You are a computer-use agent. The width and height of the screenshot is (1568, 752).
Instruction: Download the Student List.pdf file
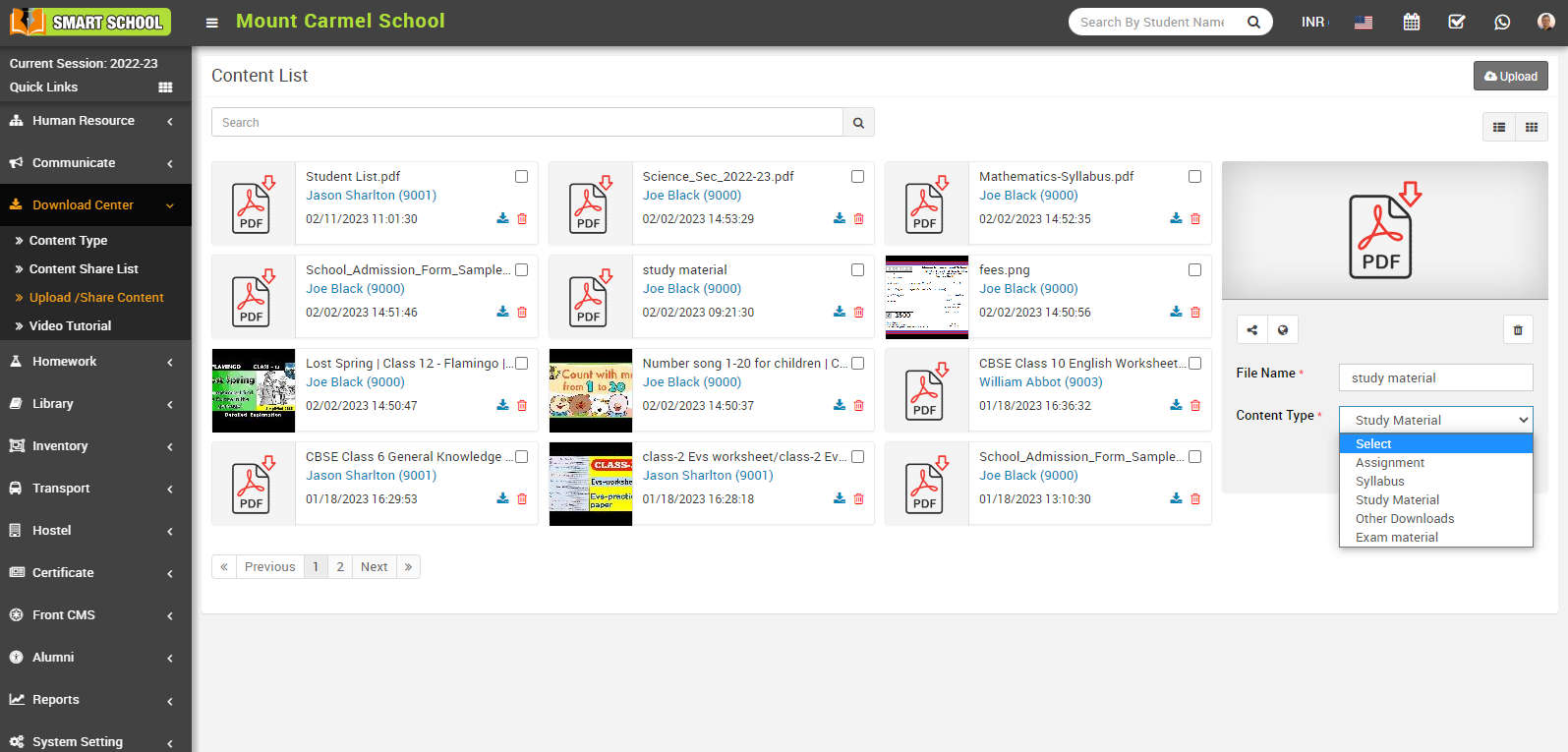coord(502,218)
